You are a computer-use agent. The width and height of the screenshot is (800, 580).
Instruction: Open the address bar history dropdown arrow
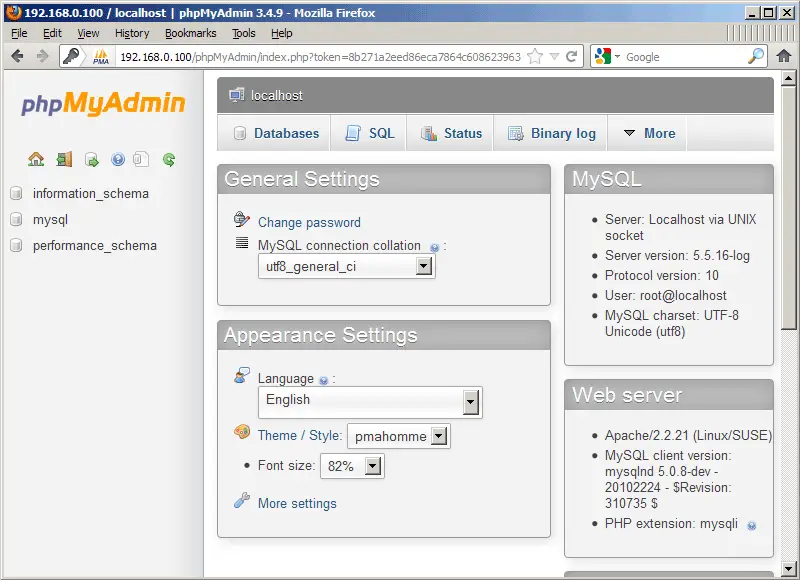point(555,57)
